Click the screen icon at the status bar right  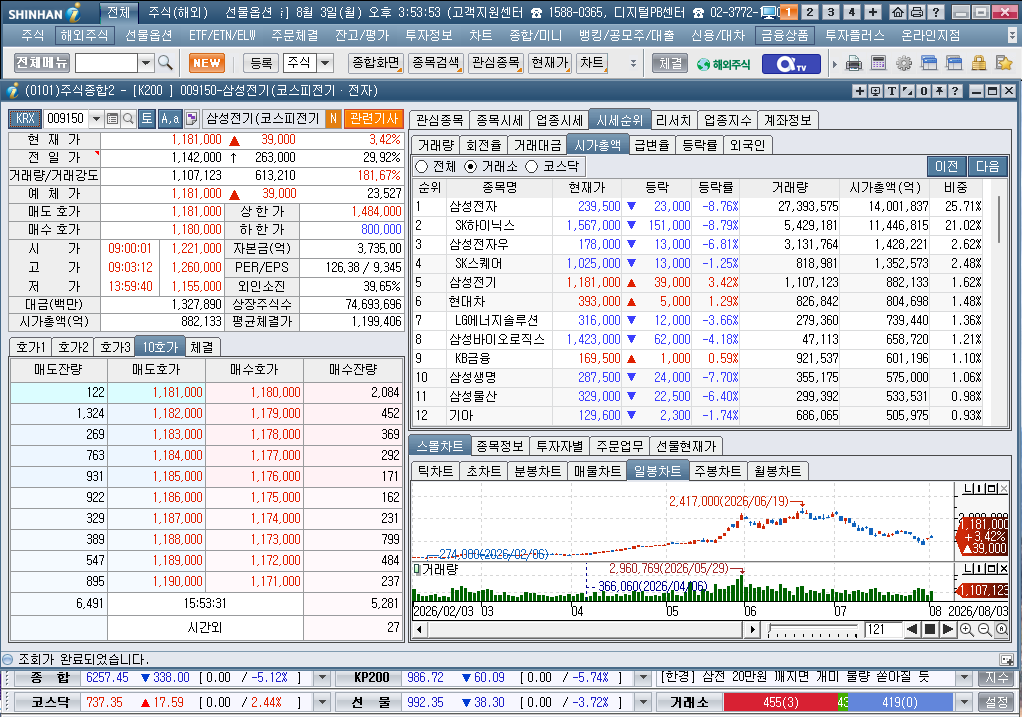(x=1006, y=660)
